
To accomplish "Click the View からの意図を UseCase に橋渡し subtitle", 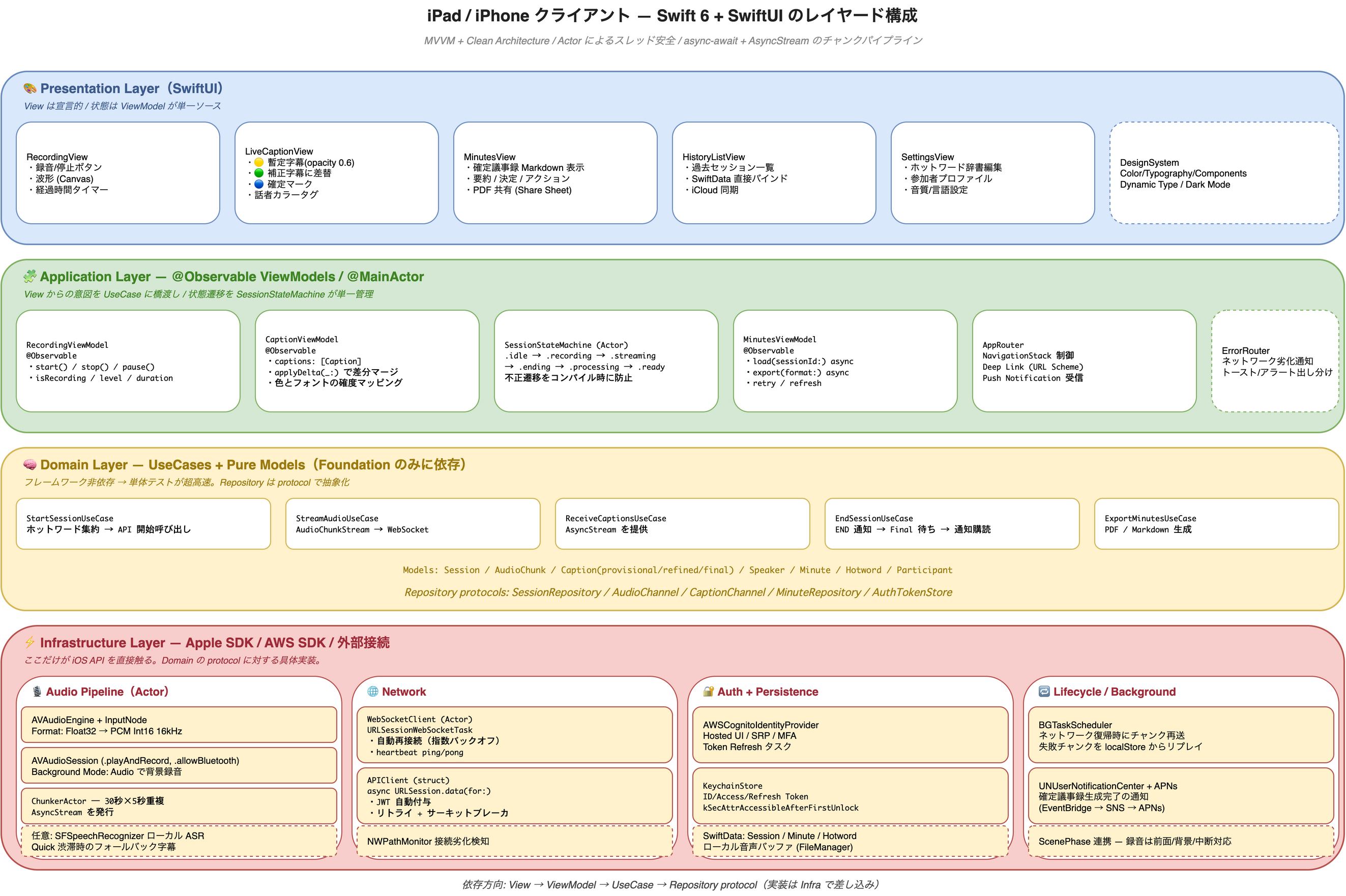I will point(198,294).
